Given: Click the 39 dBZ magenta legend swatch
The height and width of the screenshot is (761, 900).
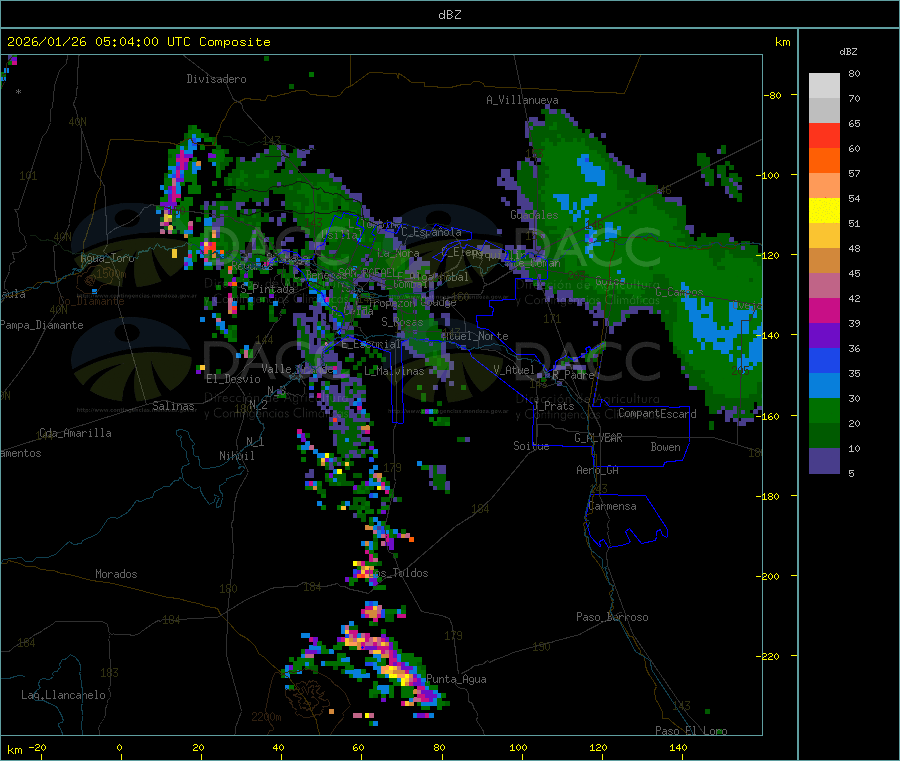Looking at the screenshot, I should click(824, 310).
